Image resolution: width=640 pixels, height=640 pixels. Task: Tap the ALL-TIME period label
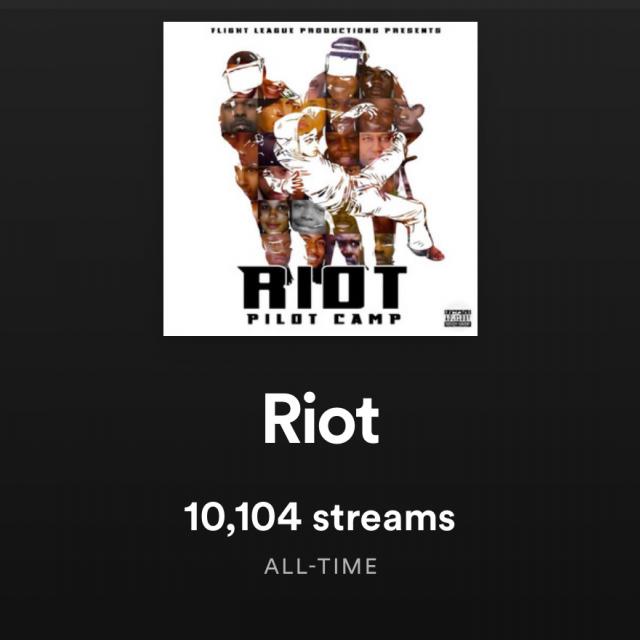click(320, 566)
